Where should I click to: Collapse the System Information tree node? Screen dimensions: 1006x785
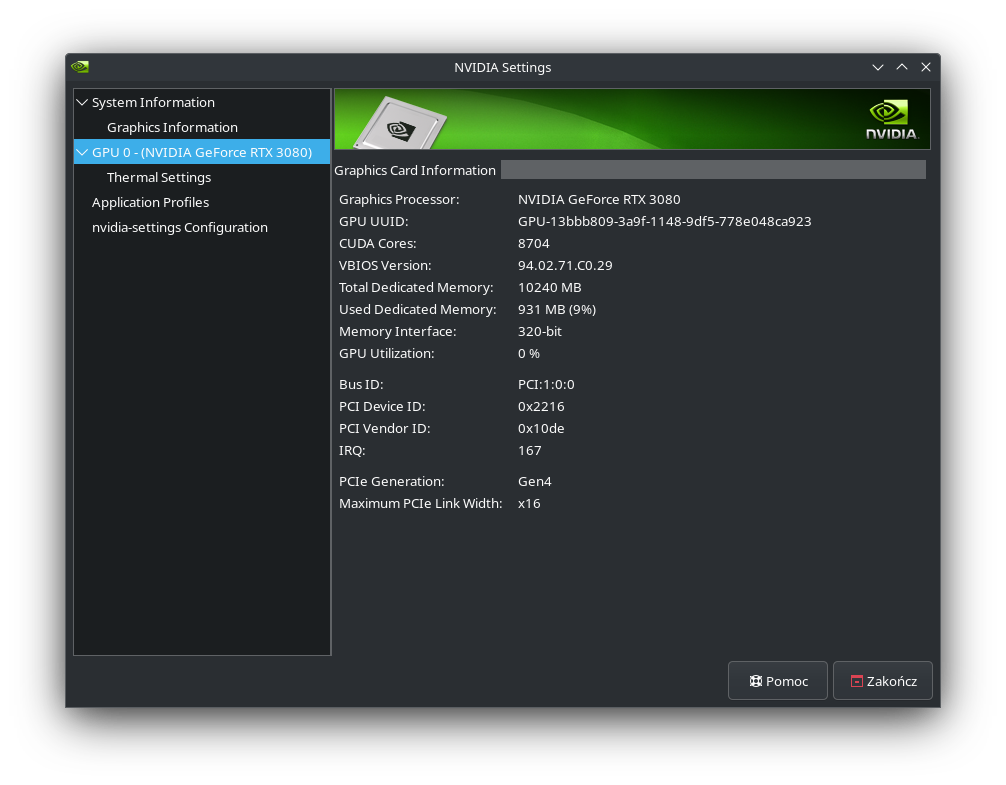[82, 102]
